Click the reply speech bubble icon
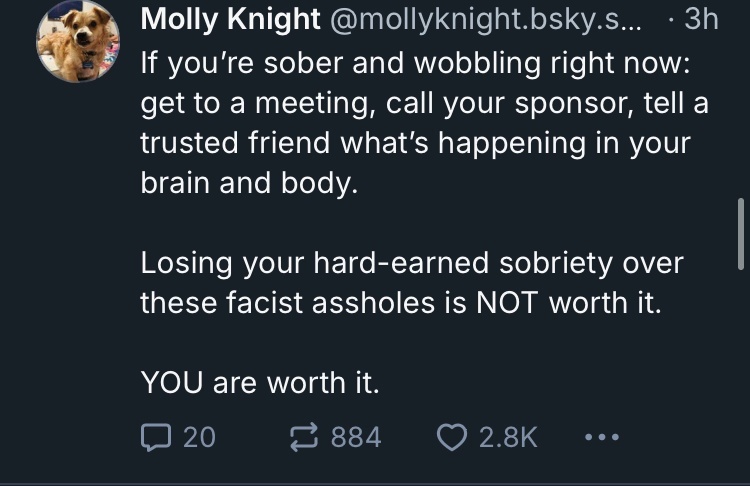Image resolution: width=750 pixels, height=486 pixels. click(x=156, y=436)
